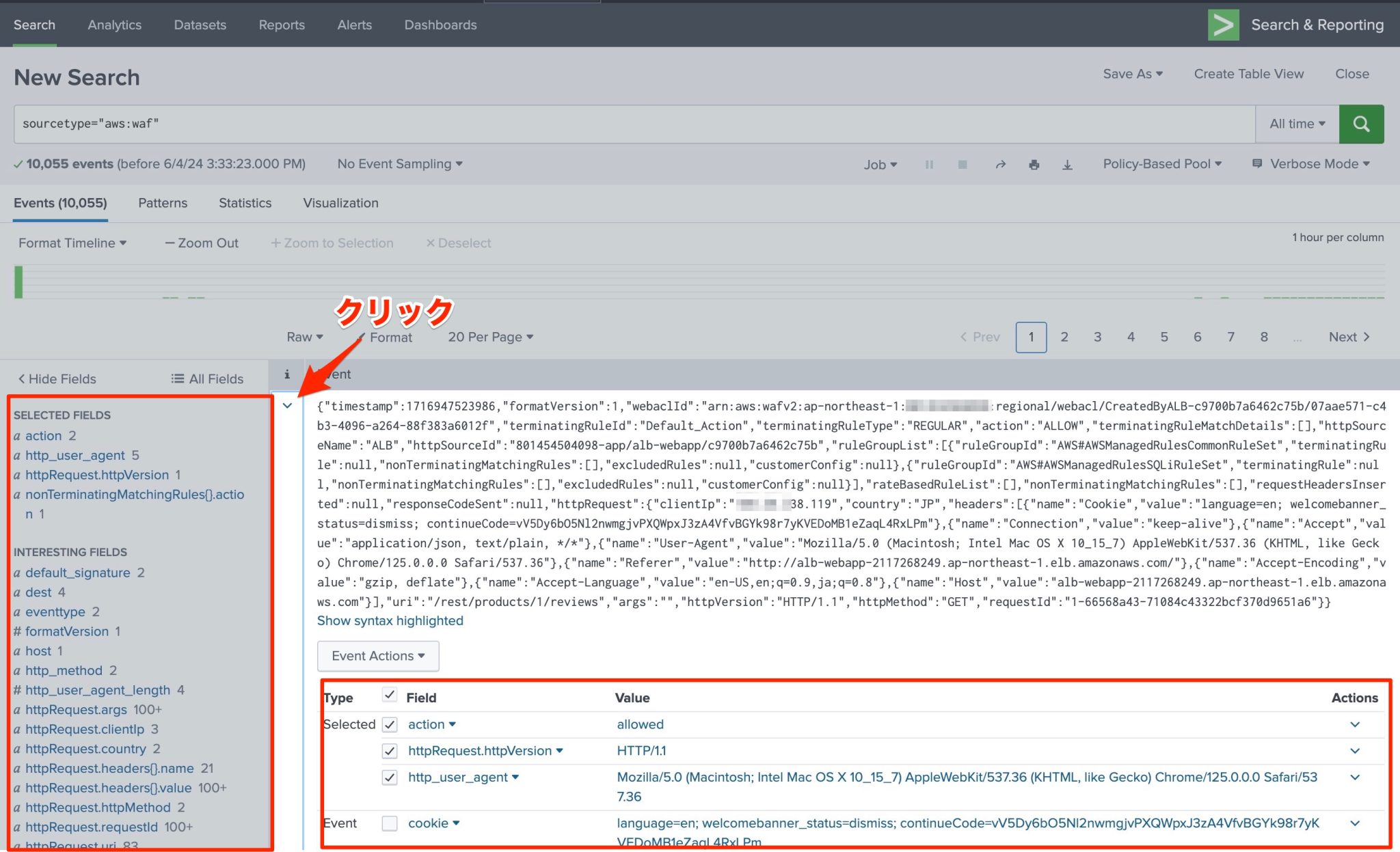Image resolution: width=1400 pixels, height=852 pixels.
Task: Export the search results
Action: point(1068,164)
